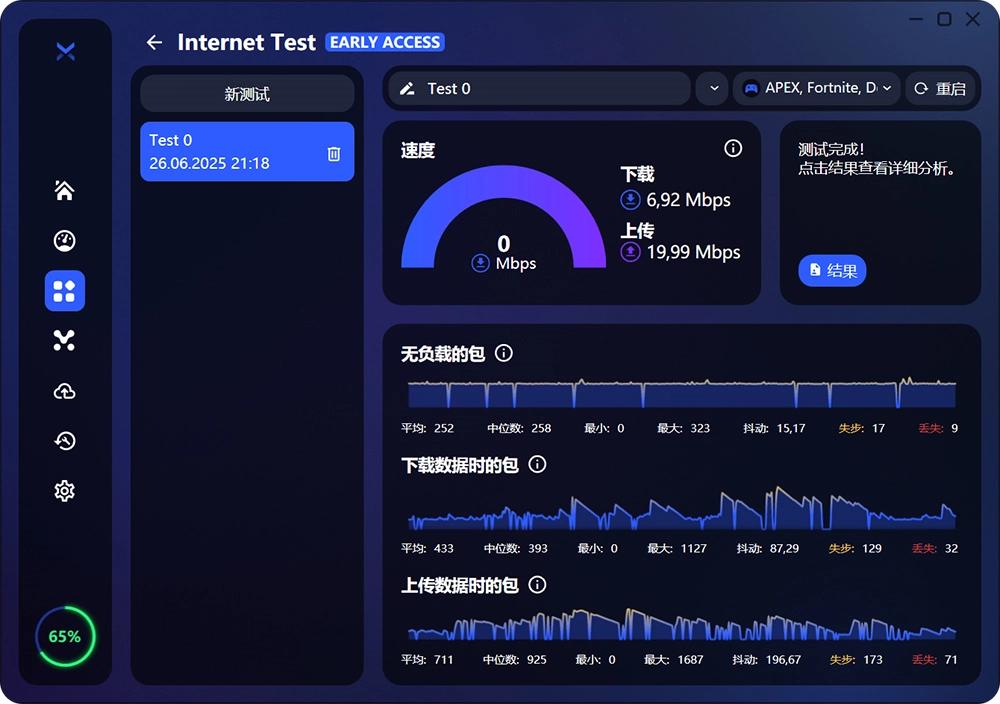Click the 抖动: 15,17 jitter value

tap(774, 429)
